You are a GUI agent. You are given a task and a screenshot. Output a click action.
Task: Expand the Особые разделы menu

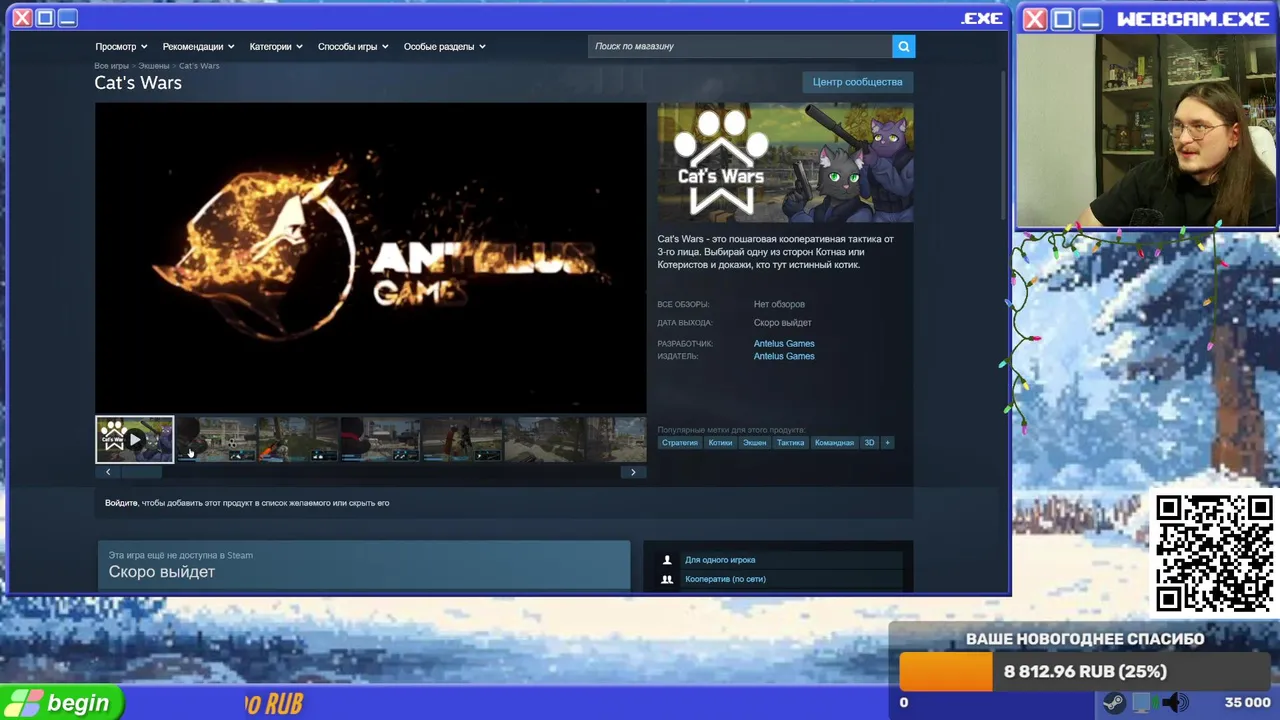point(444,46)
